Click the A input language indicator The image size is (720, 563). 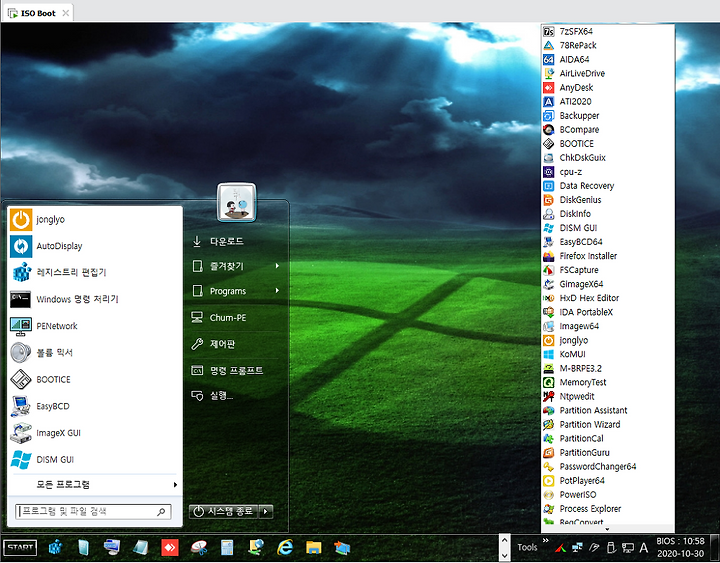click(644, 547)
